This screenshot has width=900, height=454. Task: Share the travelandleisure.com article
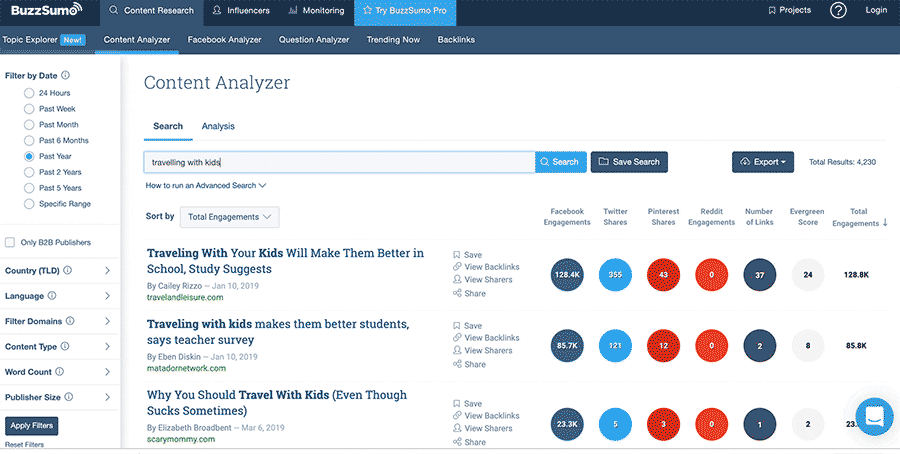pos(470,293)
